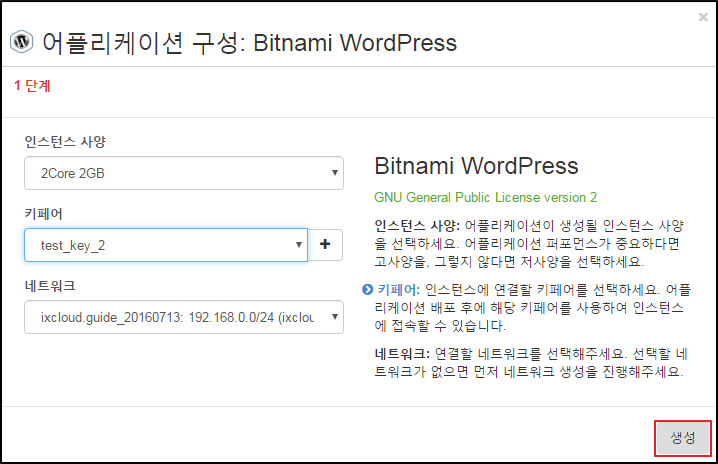Close the dialog with the X button
This screenshot has width=718, height=464.
703,17
